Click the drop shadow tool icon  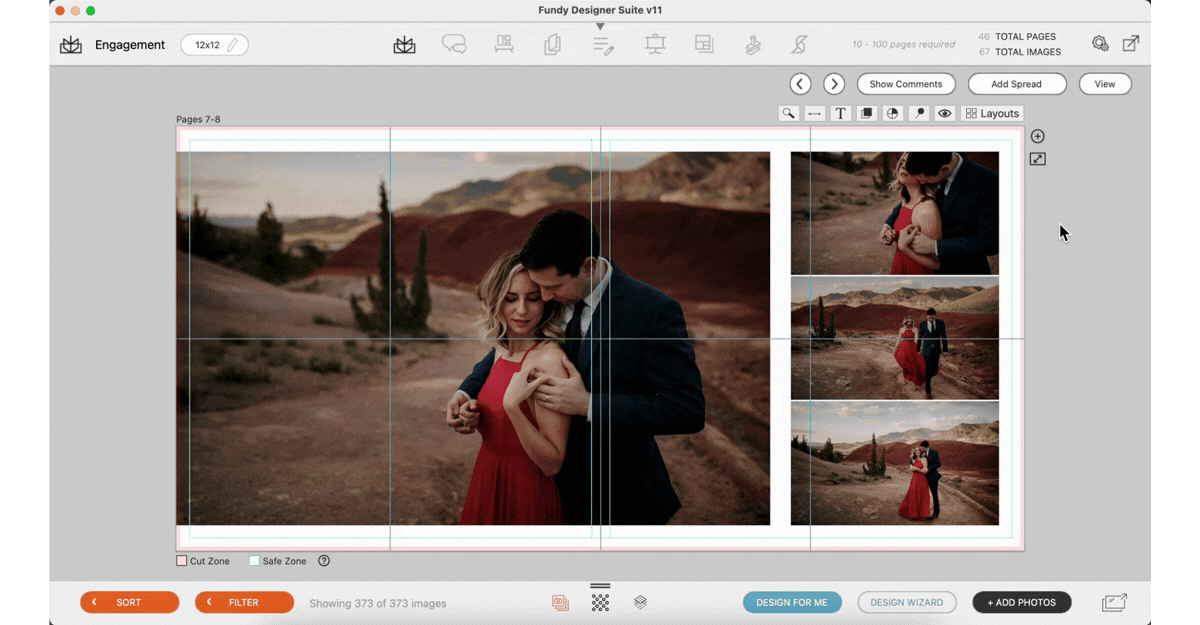tap(867, 114)
